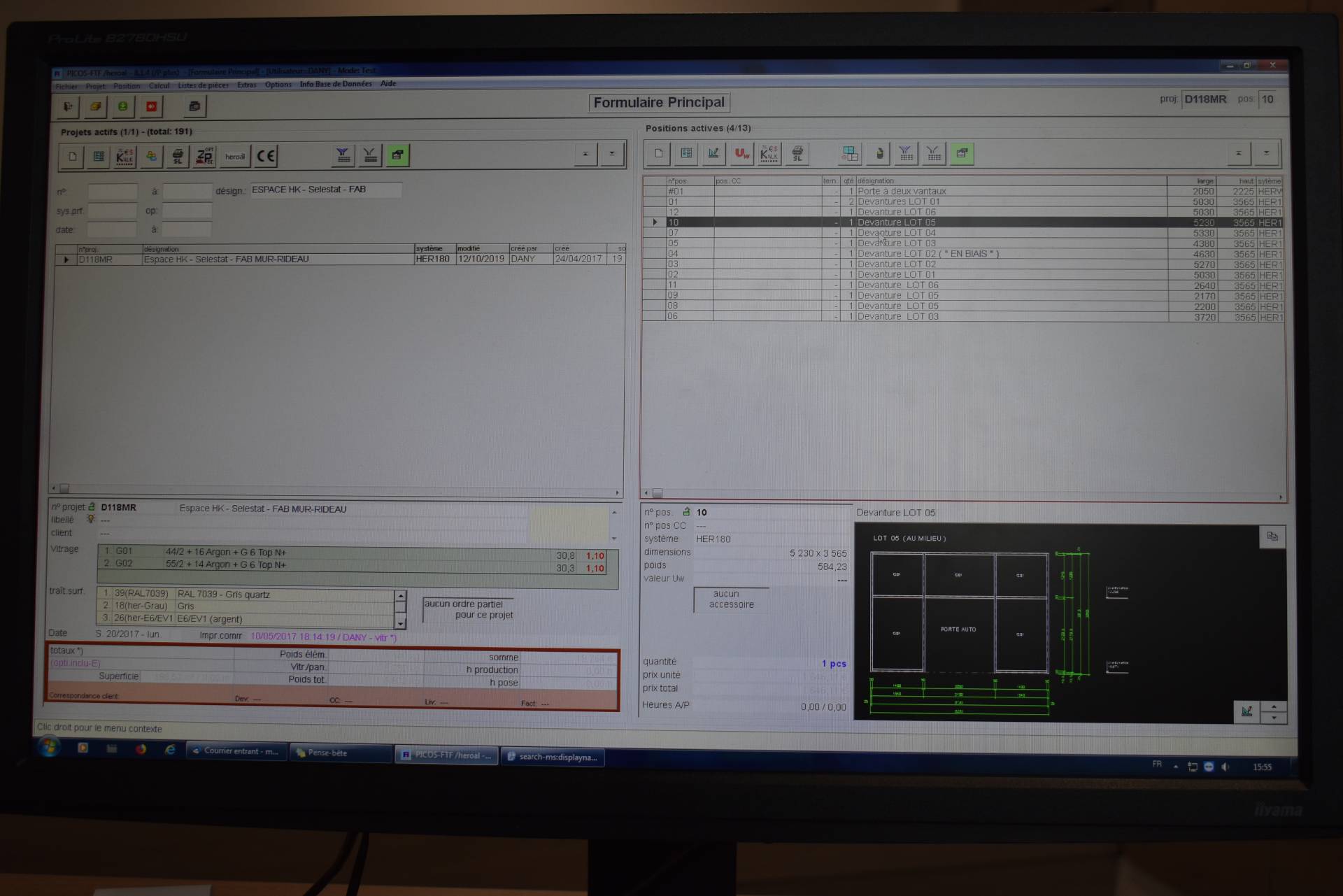Open Position menu
The height and width of the screenshot is (896, 1343).
(127, 86)
